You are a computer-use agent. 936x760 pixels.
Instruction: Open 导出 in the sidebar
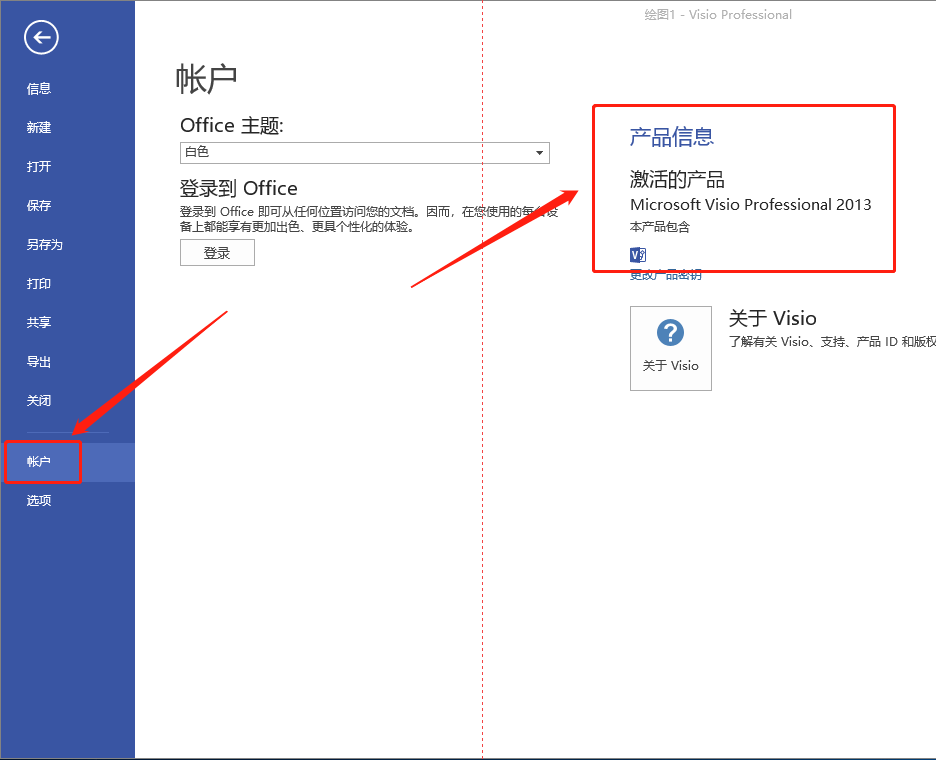(39, 362)
